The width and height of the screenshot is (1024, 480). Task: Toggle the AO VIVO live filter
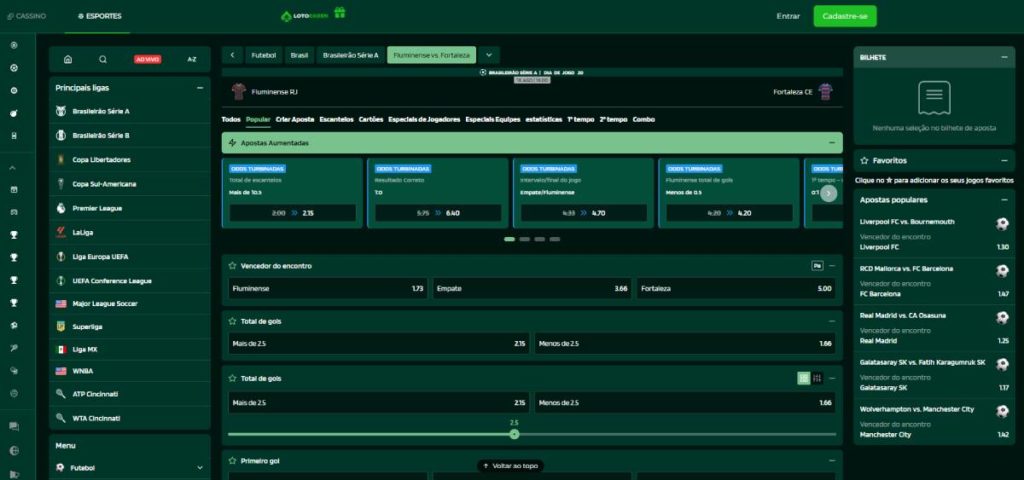148,59
